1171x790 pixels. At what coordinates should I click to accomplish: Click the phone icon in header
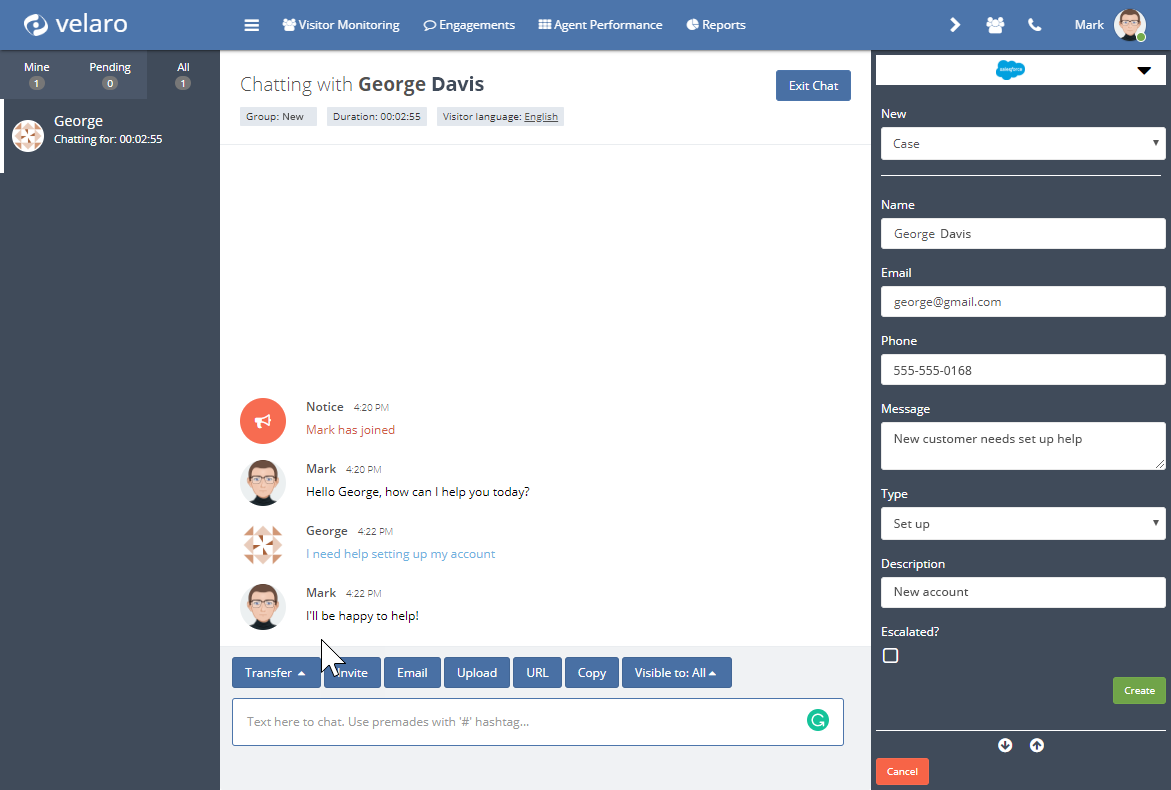1034,25
